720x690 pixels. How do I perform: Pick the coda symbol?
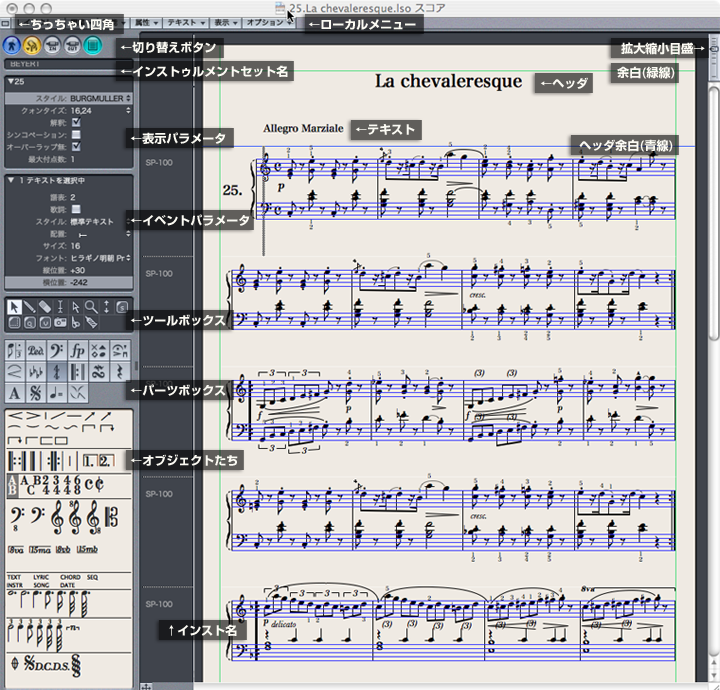(x=15, y=664)
